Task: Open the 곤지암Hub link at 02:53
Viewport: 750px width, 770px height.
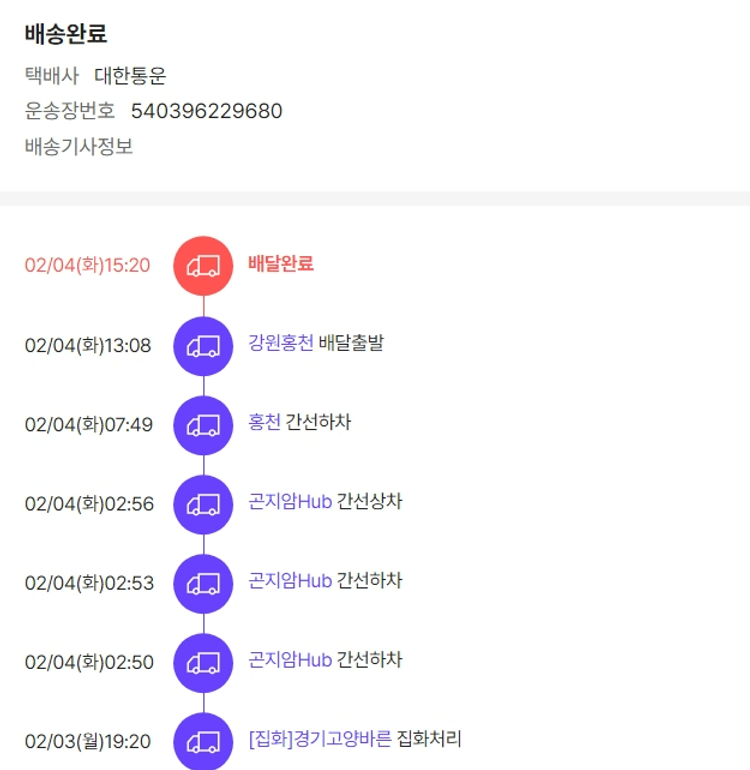Action: point(290,581)
